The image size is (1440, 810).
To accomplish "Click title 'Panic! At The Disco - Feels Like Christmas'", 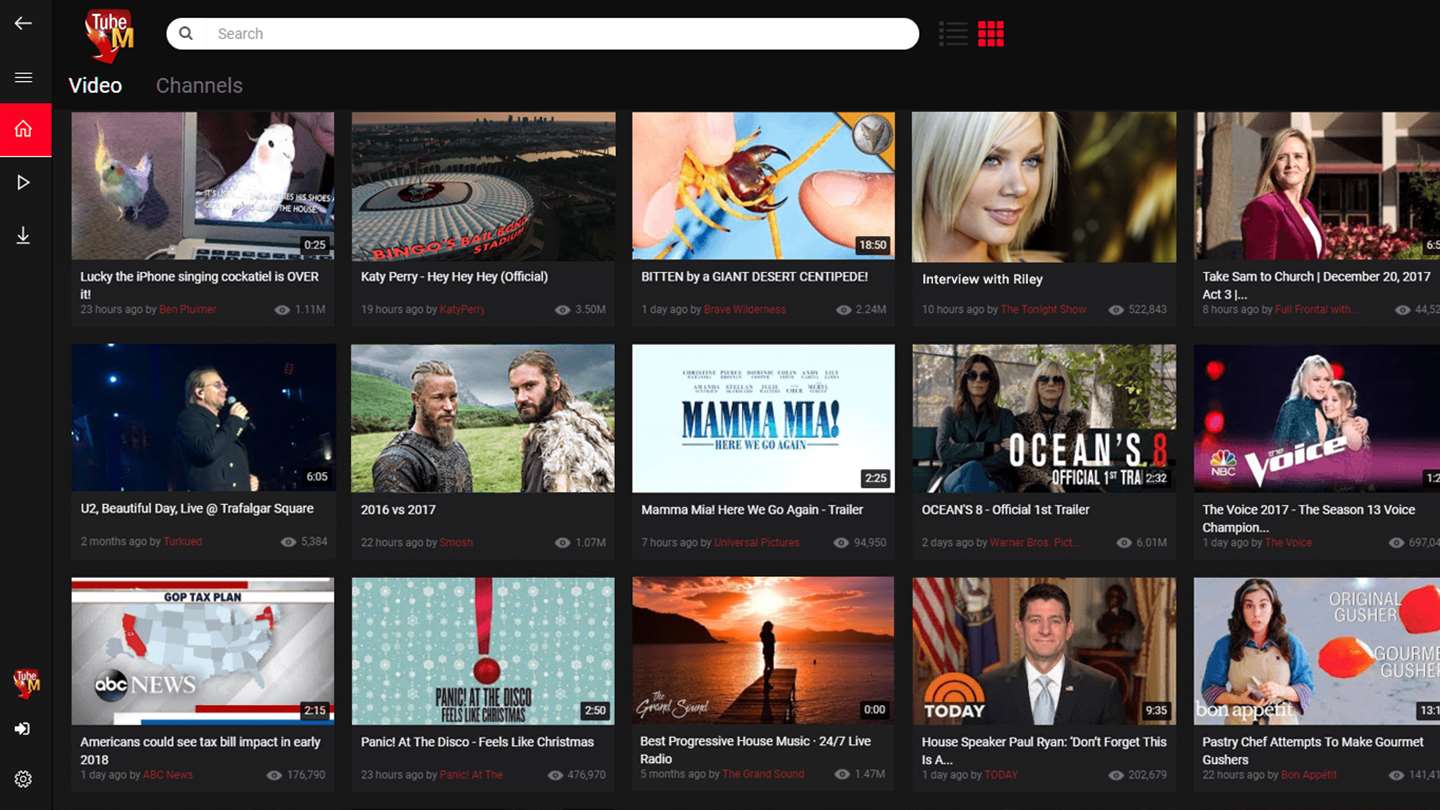I will [x=477, y=742].
